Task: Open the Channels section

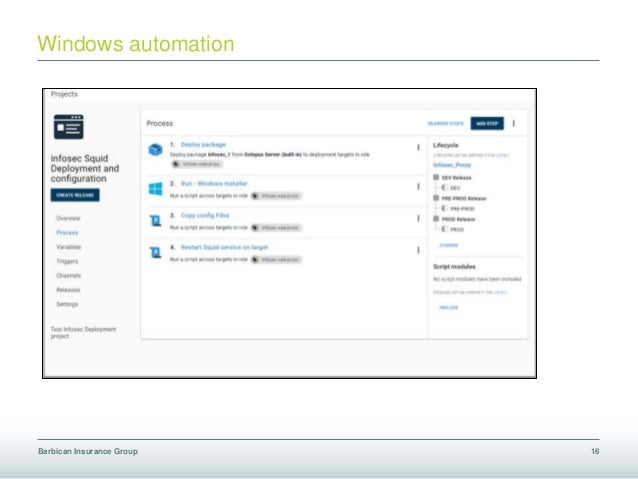Action: click(x=68, y=276)
